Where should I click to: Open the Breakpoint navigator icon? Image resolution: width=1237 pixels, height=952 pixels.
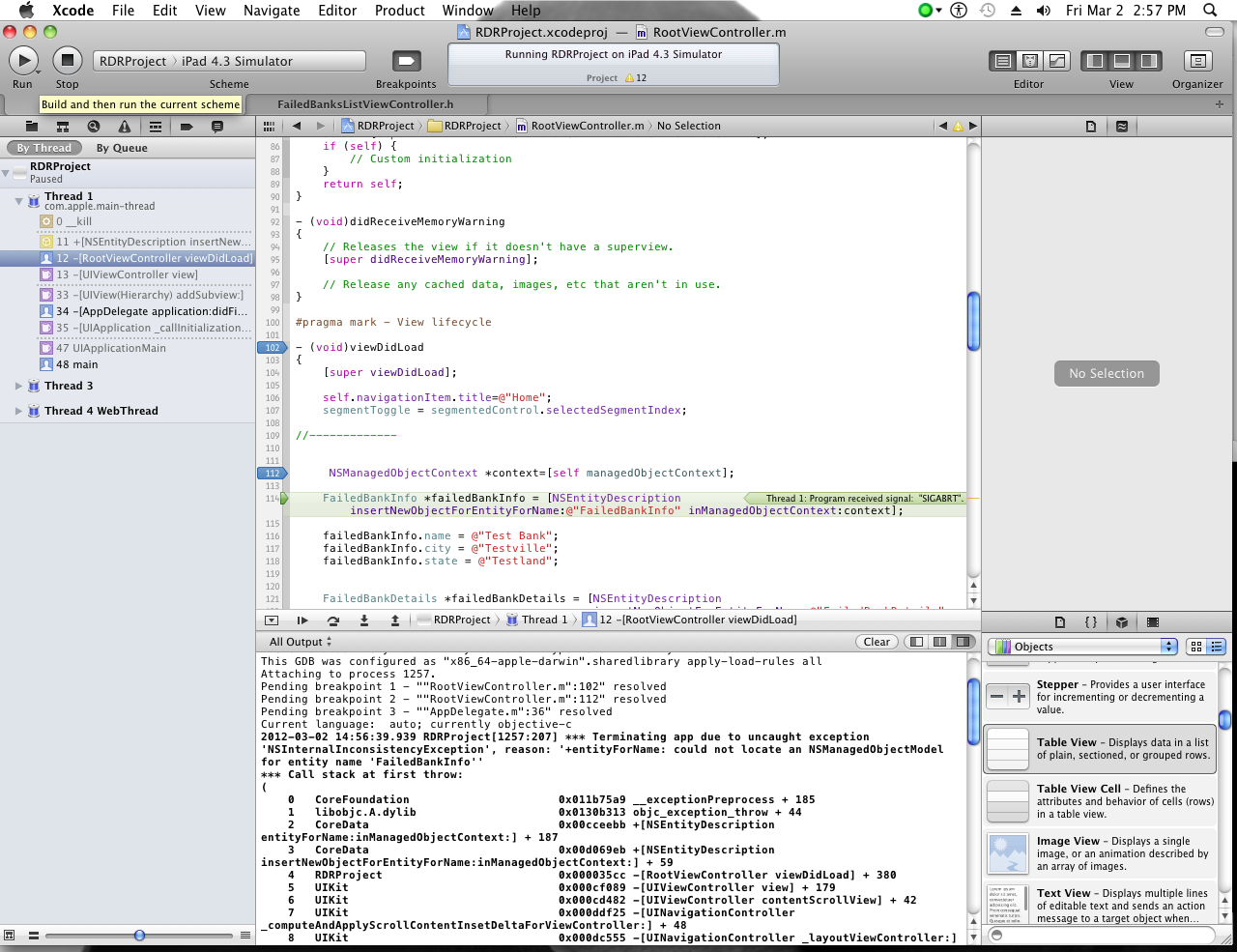coord(187,127)
